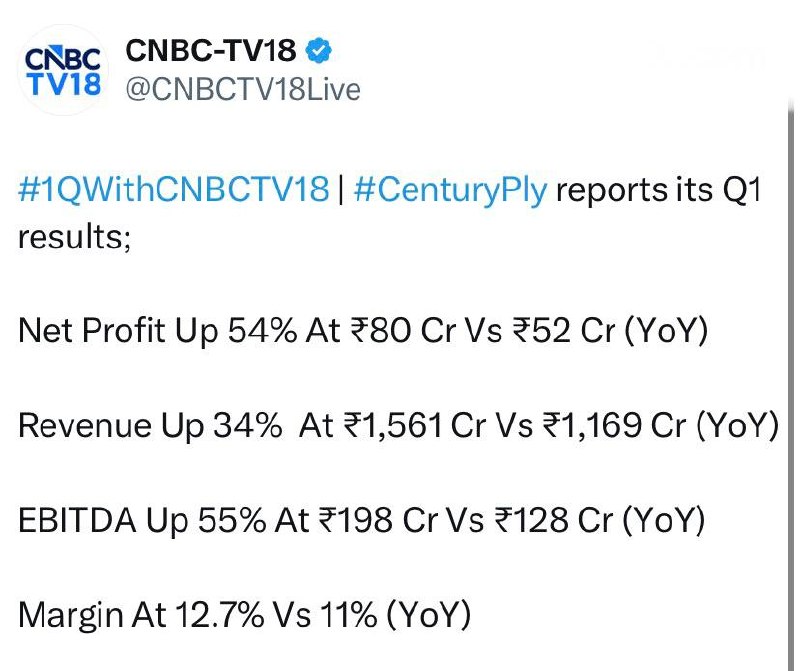Open the #1QWithCNBCTV18 hashtag

173,189
